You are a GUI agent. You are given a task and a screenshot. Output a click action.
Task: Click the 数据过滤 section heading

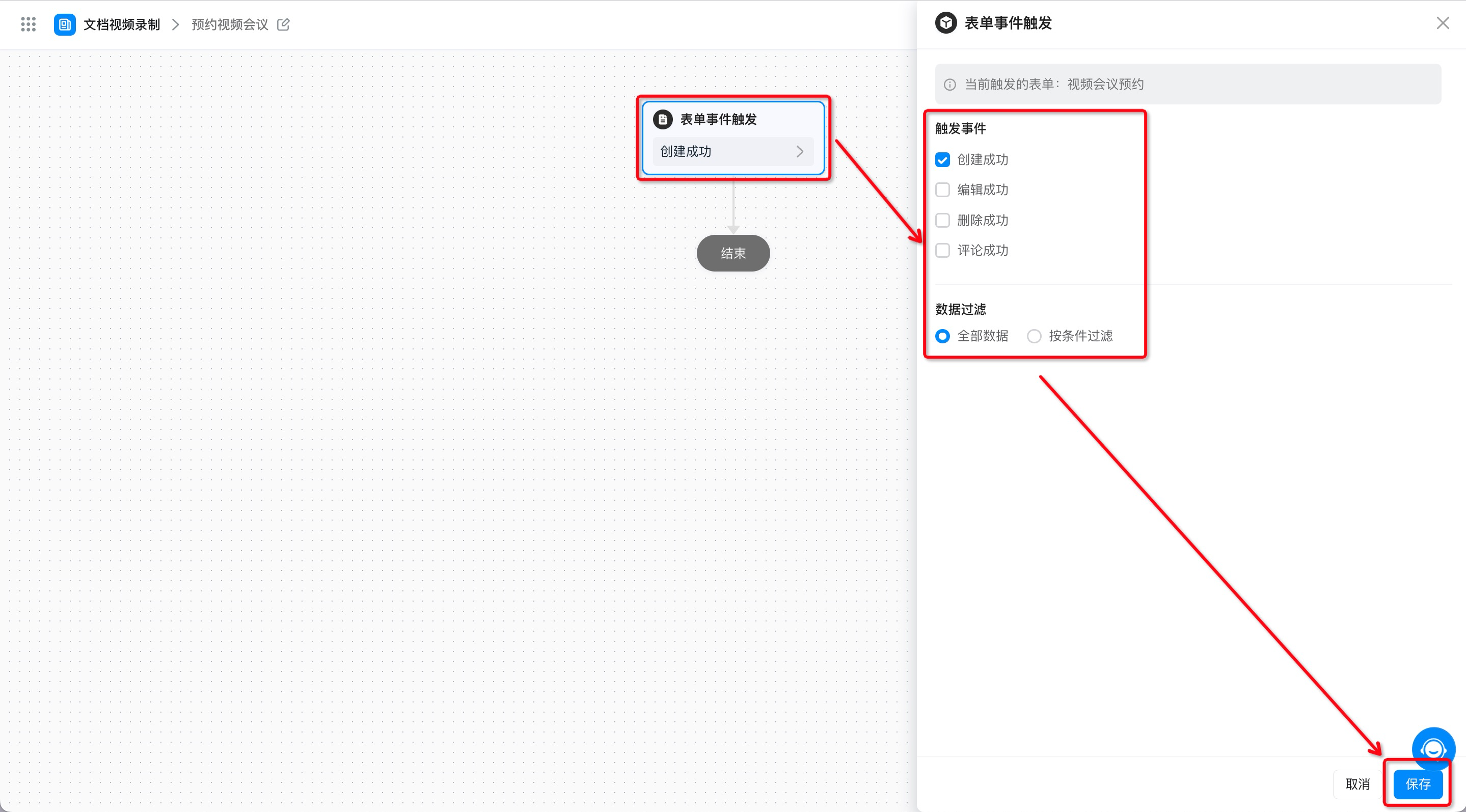[961, 309]
